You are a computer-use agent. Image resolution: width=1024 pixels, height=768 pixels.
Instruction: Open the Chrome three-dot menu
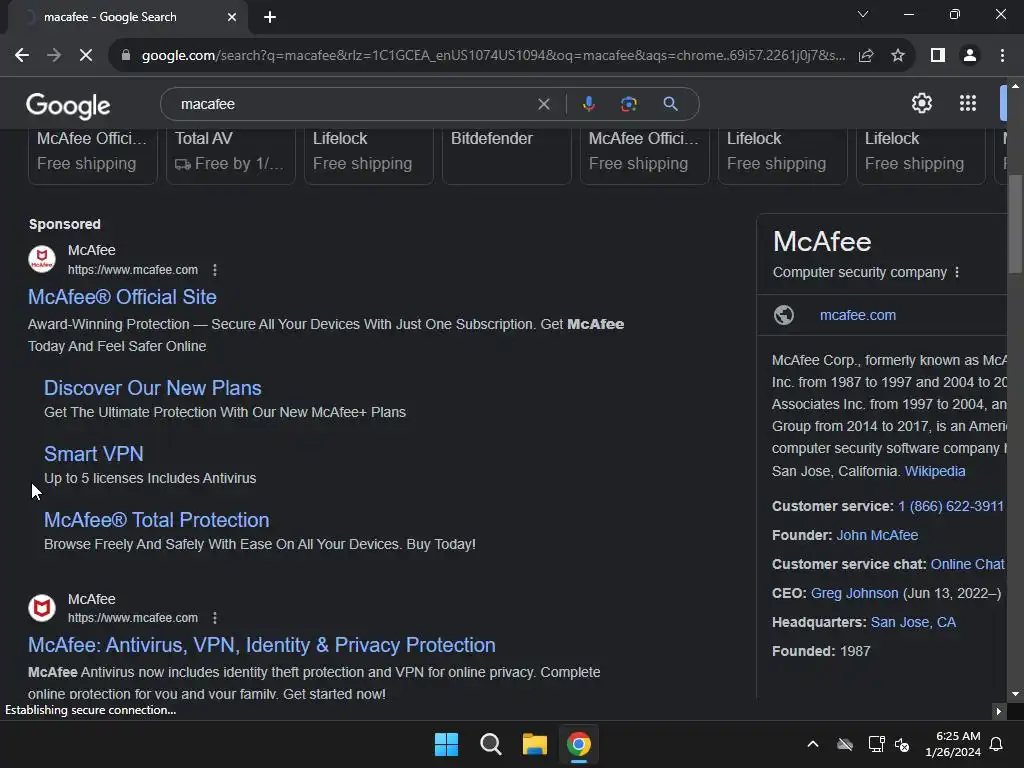click(x=1002, y=56)
